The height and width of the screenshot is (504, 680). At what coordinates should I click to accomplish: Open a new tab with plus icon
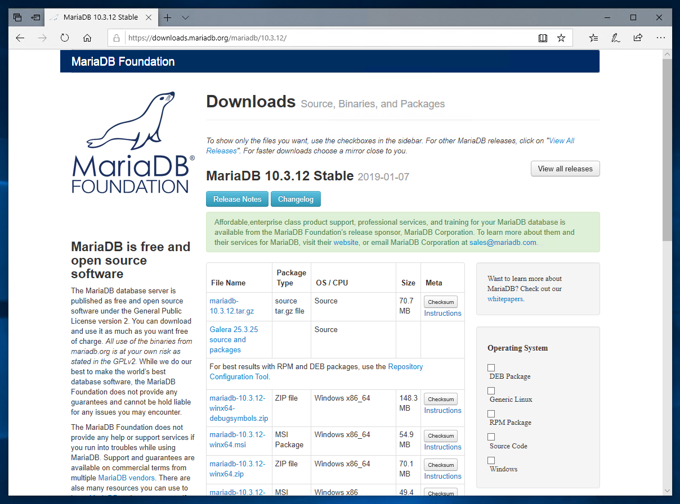[167, 18]
